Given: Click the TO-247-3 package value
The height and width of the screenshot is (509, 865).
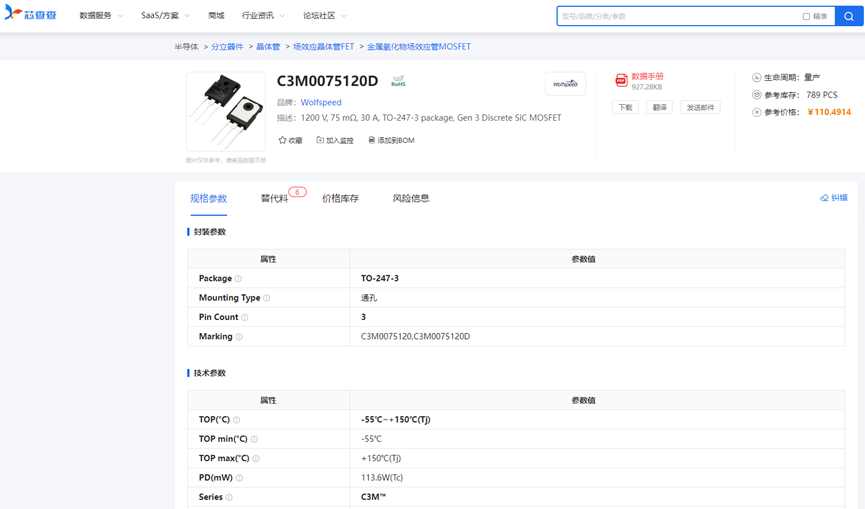Looking at the screenshot, I should coord(380,278).
